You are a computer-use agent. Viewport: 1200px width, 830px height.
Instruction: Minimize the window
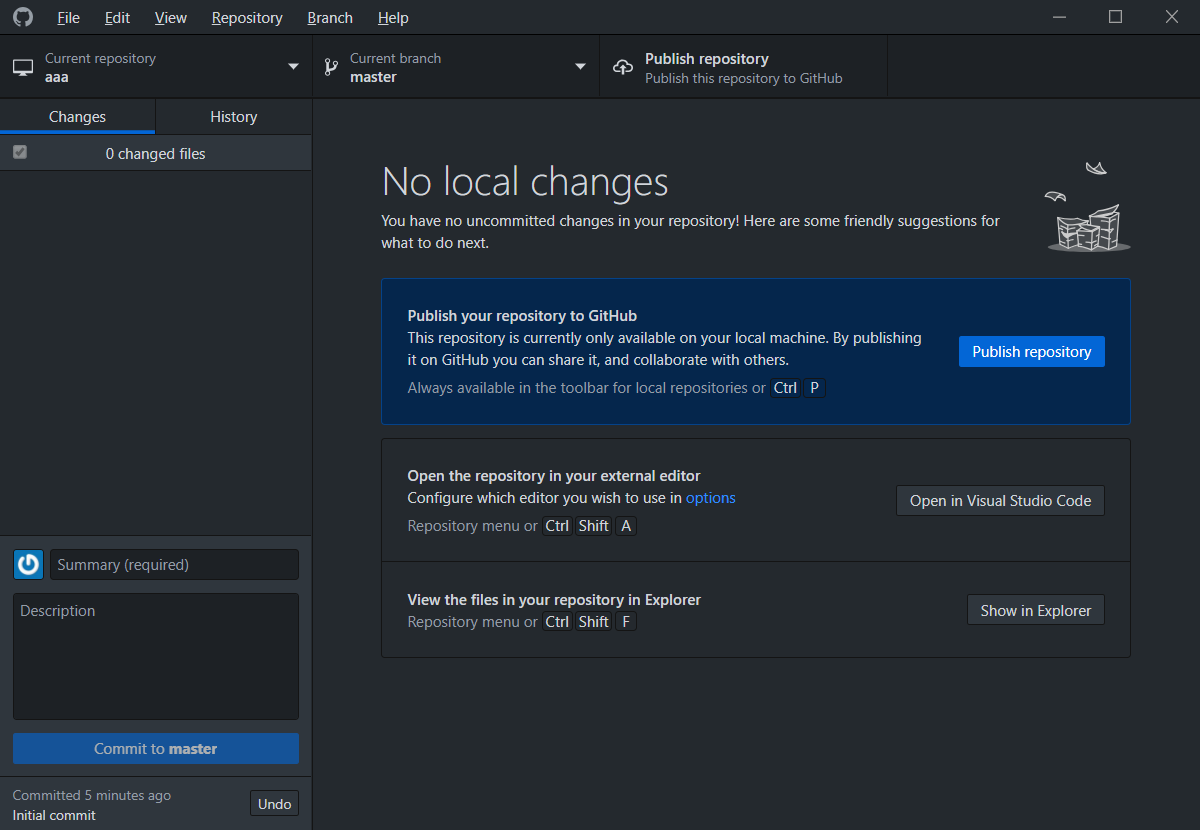[x=1059, y=17]
